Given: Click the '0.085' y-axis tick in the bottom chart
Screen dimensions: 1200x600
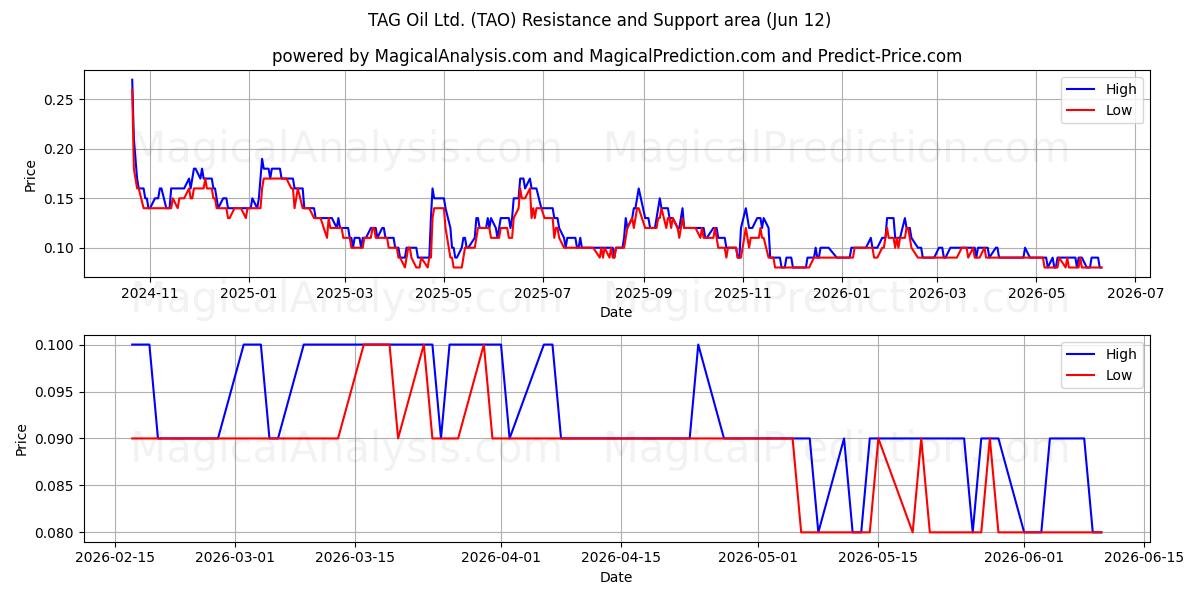Looking at the screenshot, I should tap(55, 486).
